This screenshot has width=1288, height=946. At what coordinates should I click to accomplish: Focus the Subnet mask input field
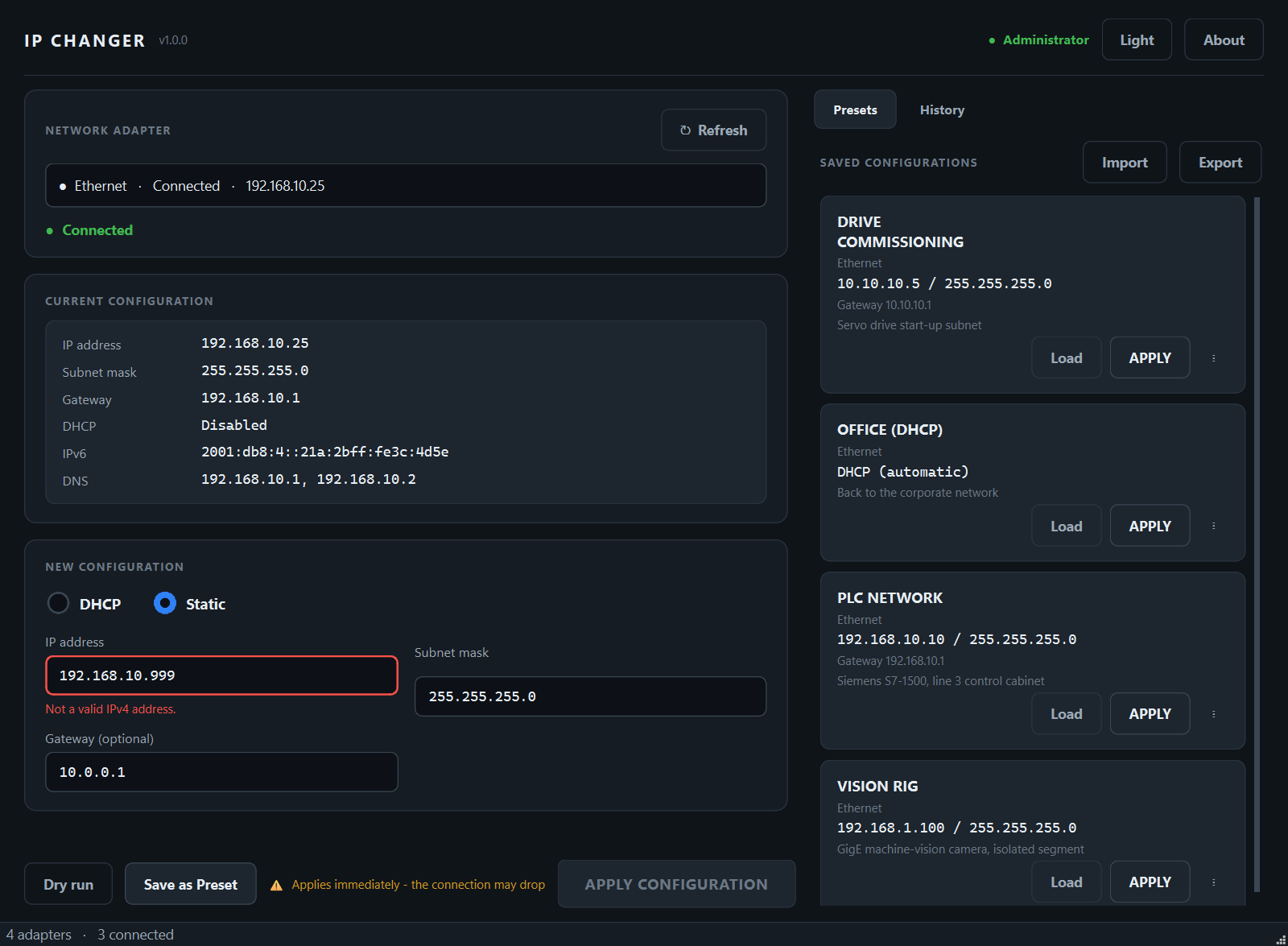(x=590, y=696)
